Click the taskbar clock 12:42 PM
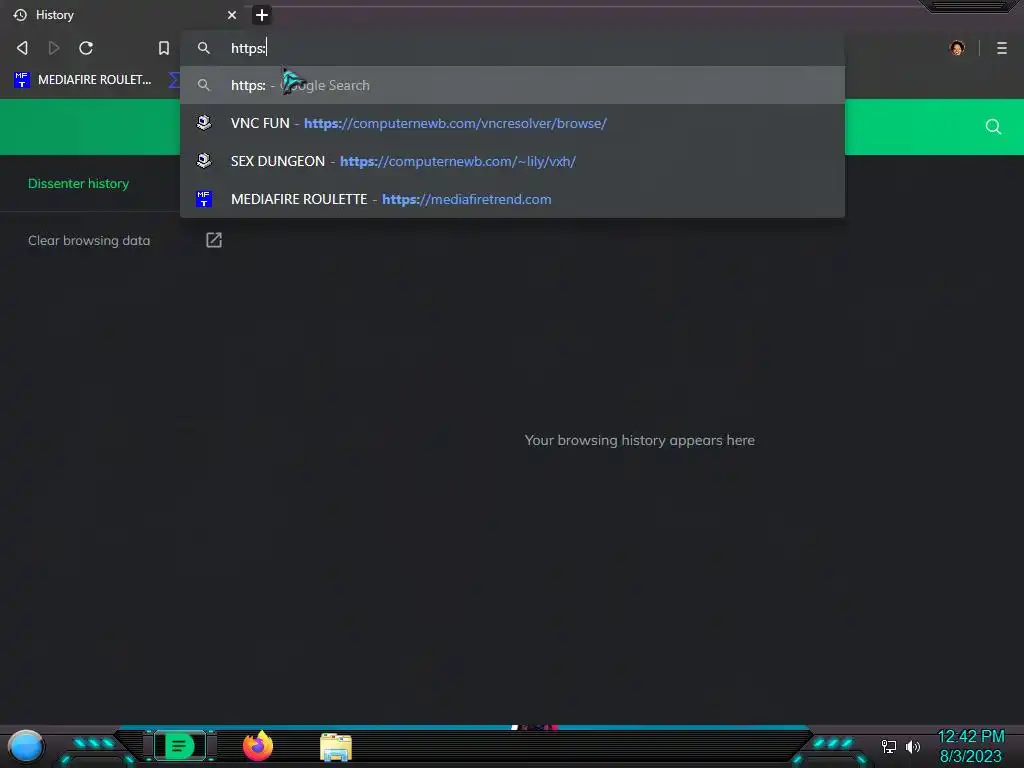The image size is (1024, 768). (970, 737)
